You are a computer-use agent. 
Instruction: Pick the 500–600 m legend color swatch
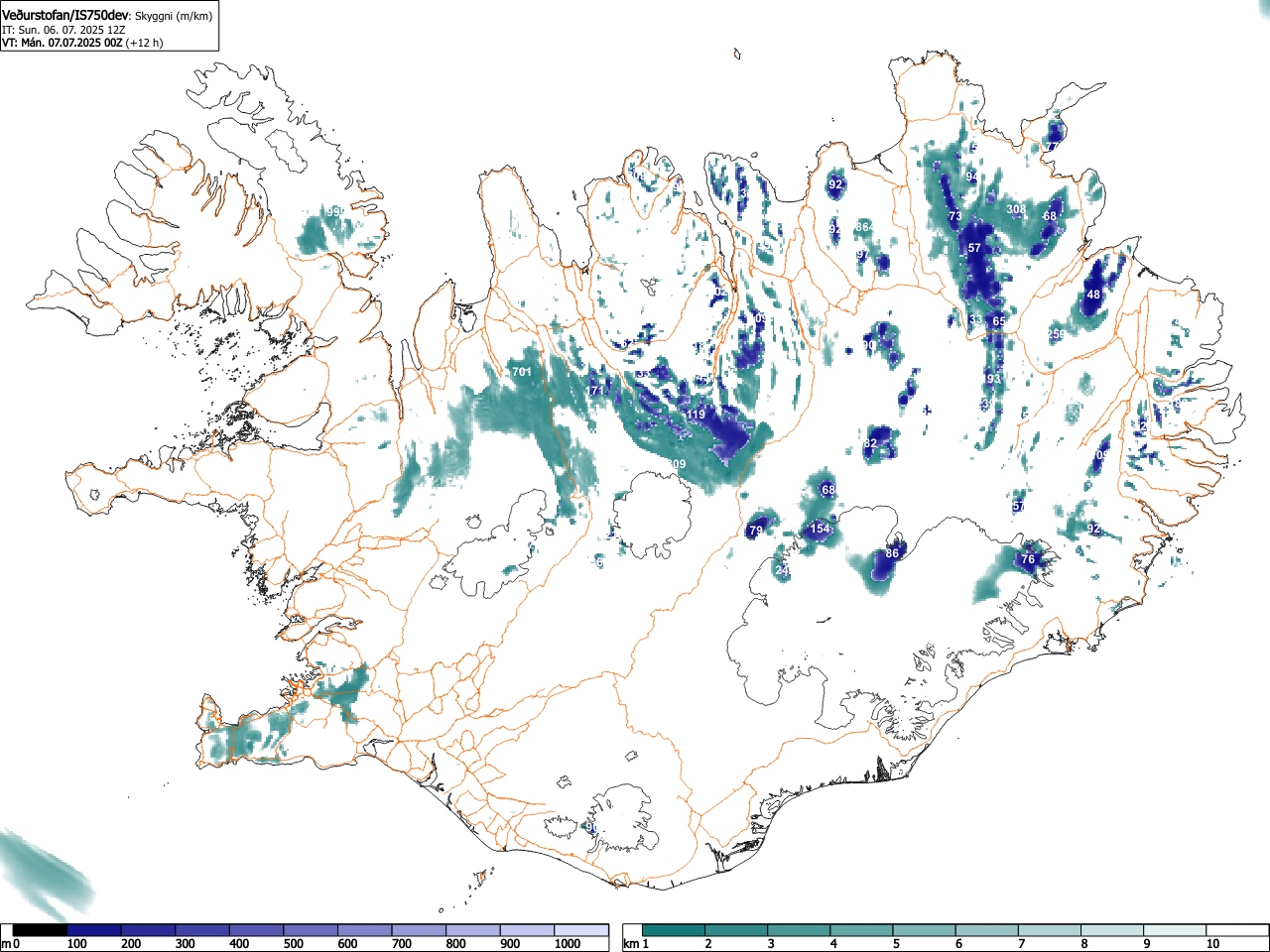pos(311,930)
